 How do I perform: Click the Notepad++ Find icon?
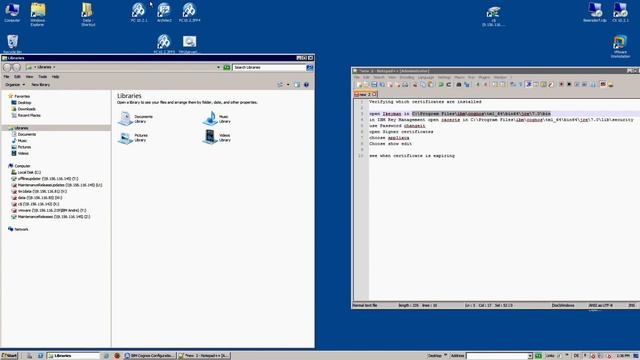[x=459, y=84]
